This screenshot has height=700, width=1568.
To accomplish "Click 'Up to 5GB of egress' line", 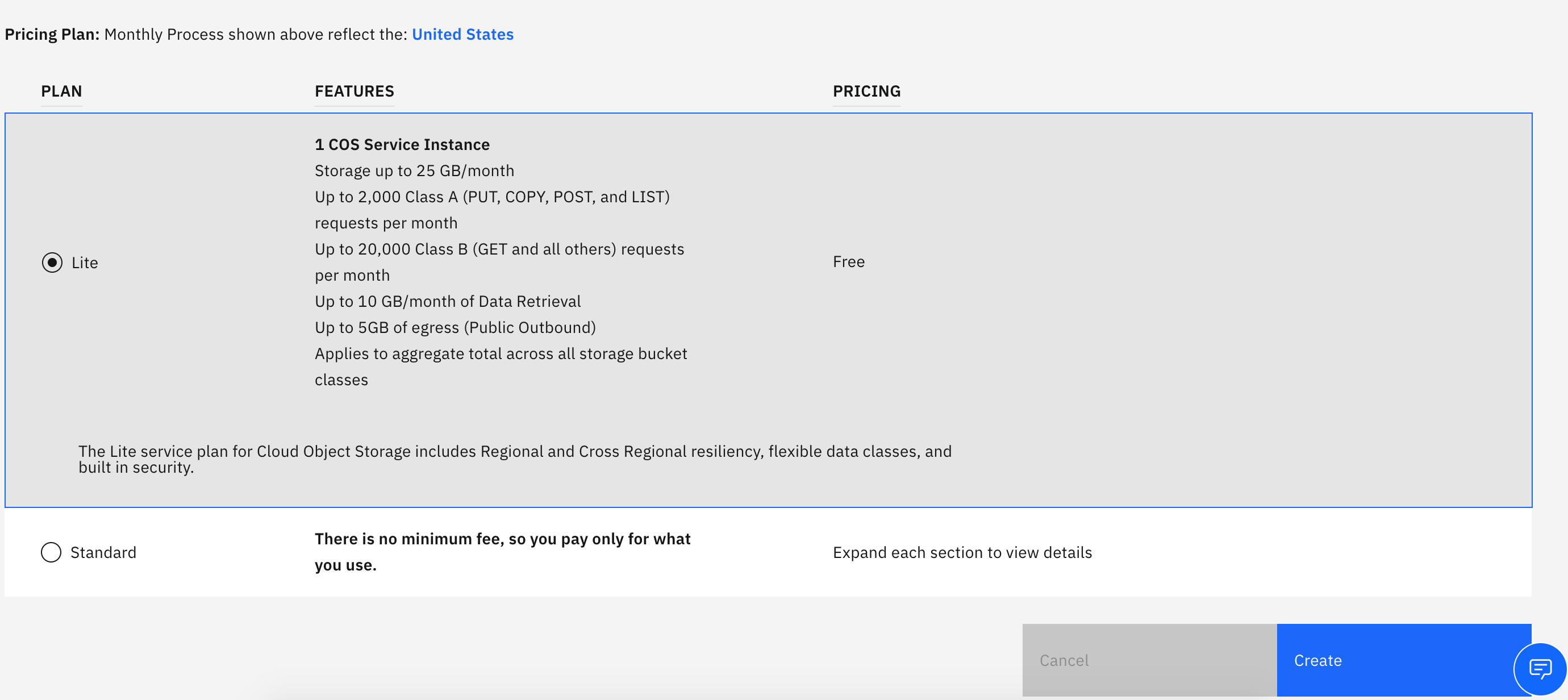I will (454, 327).
